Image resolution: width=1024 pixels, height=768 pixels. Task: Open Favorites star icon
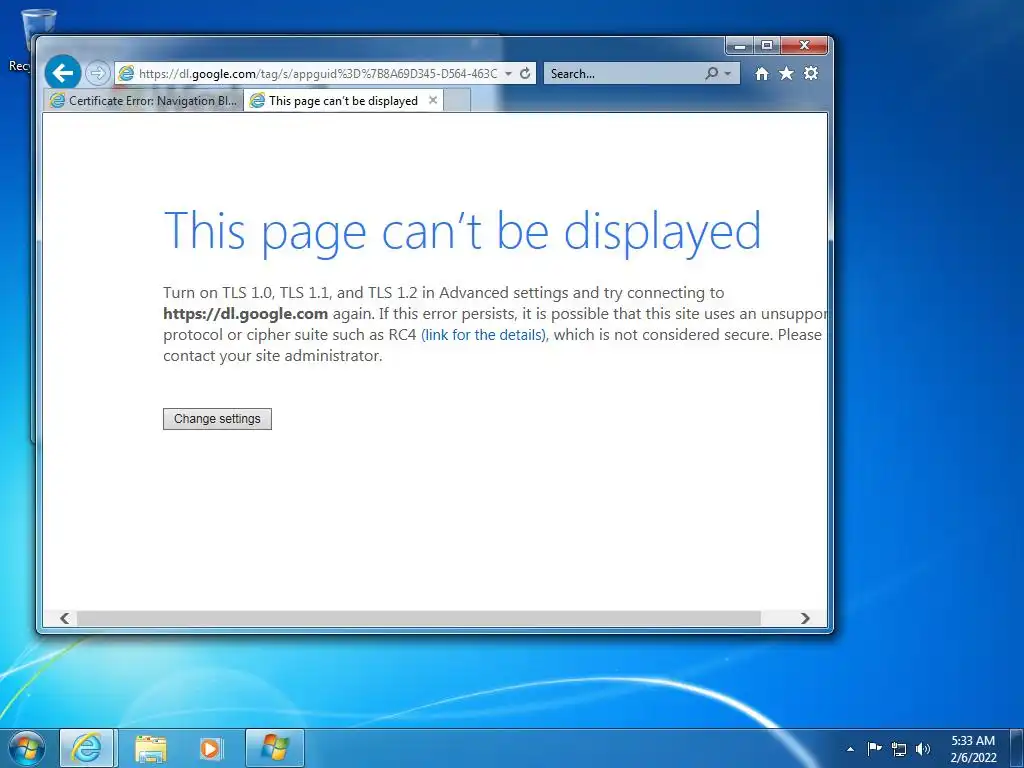click(786, 73)
